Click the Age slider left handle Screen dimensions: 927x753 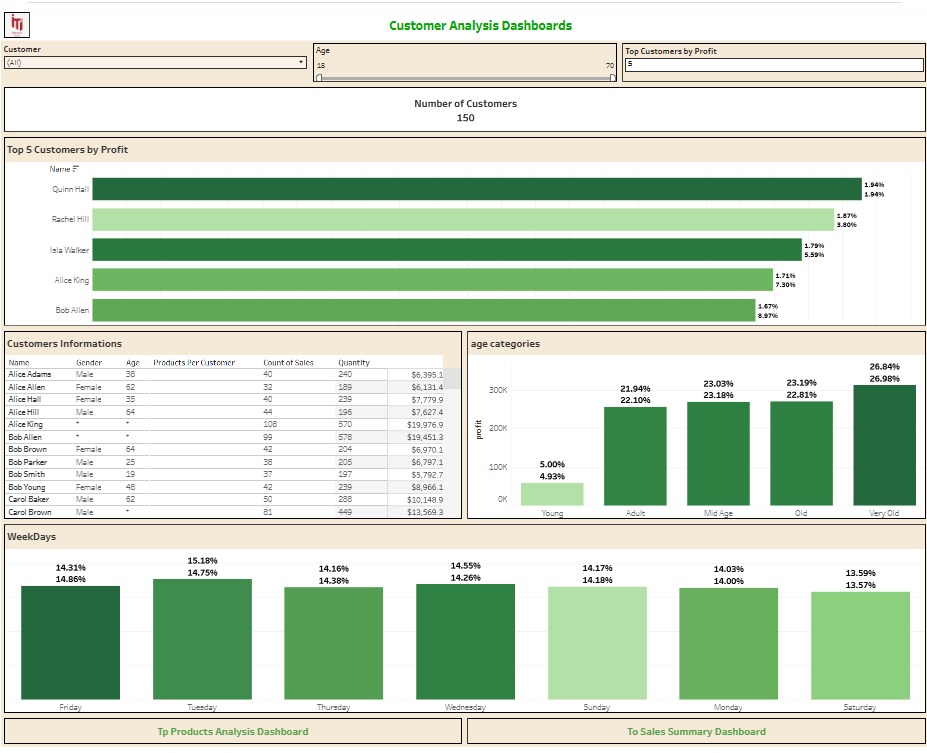click(319, 78)
